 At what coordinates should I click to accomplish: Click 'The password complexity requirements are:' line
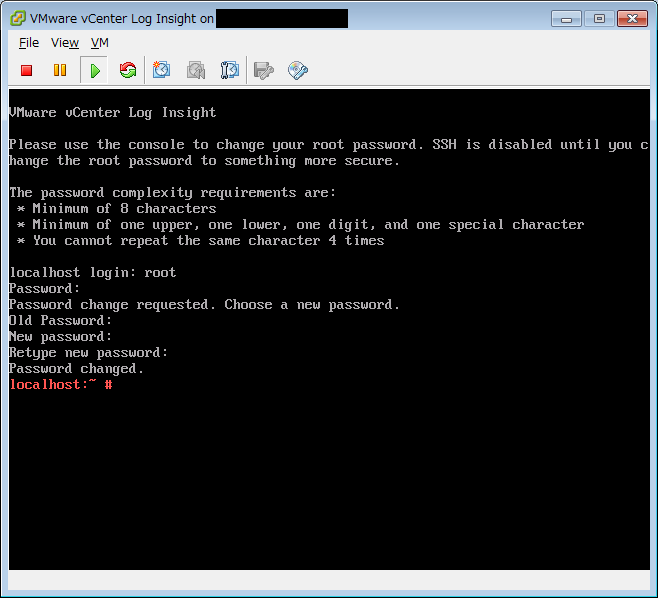coord(172,193)
